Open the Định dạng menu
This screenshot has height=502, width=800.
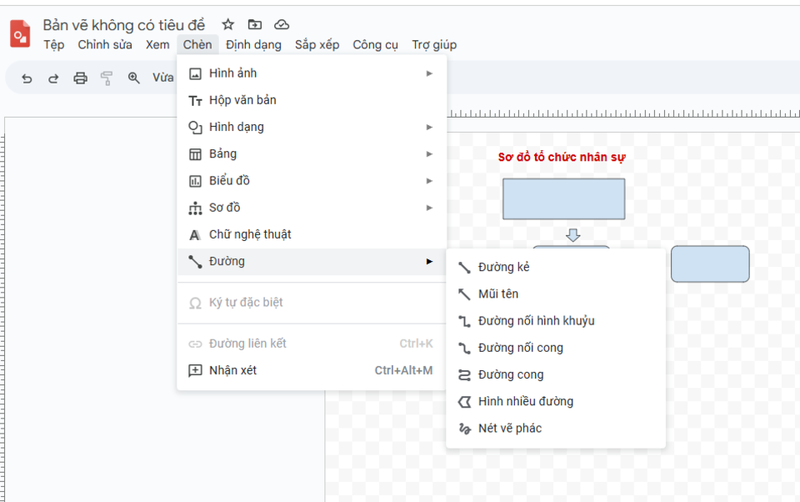(254, 45)
